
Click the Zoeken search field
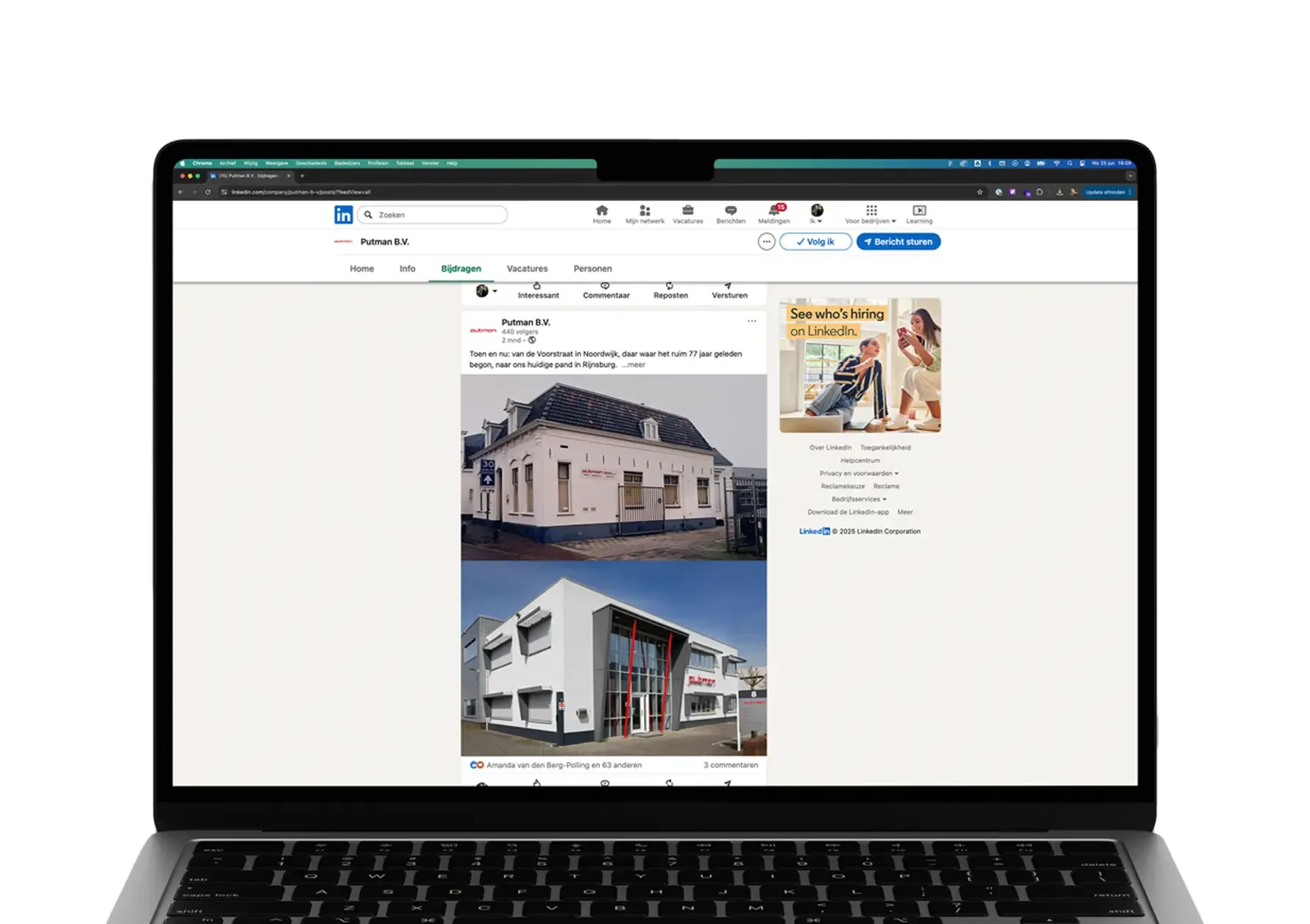433,215
